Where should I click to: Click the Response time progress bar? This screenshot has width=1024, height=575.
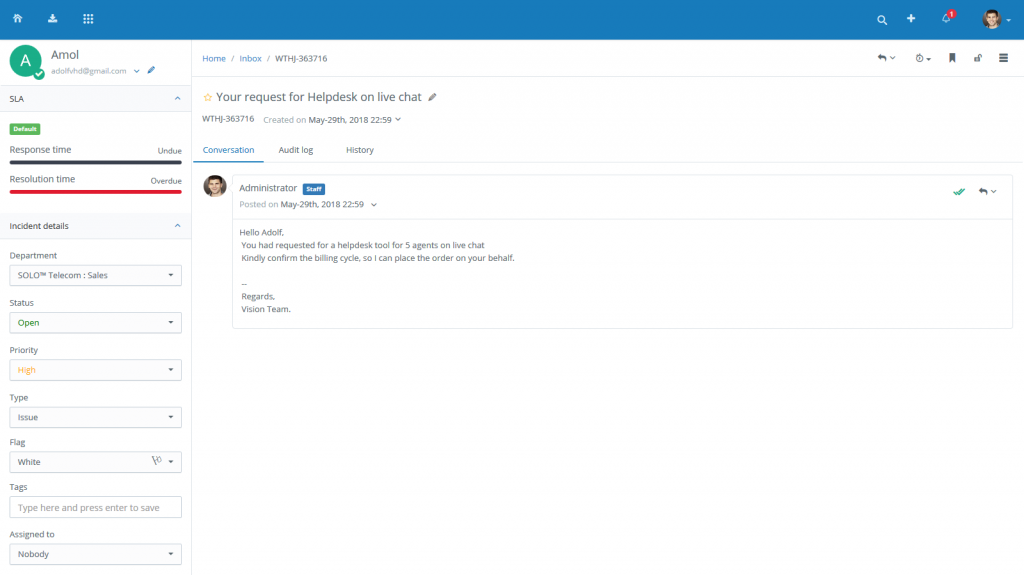pyautogui.click(x=95, y=162)
